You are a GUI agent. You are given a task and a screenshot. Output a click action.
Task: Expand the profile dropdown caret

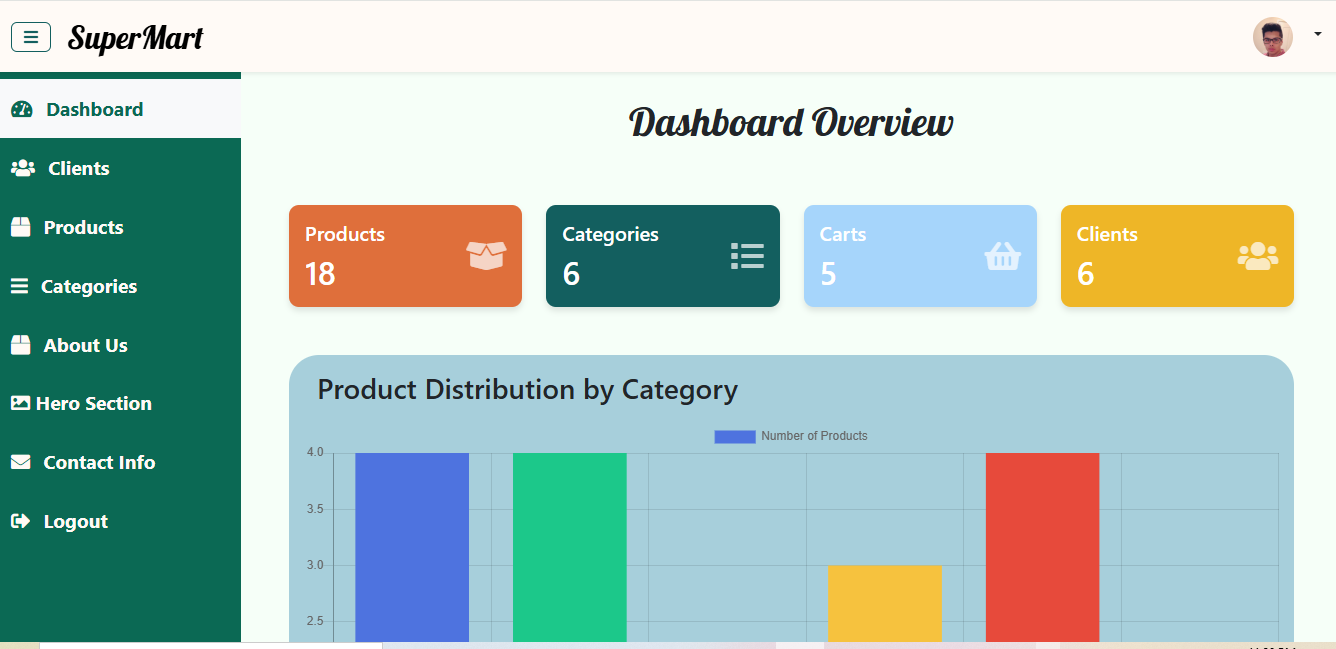click(1317, 34)
